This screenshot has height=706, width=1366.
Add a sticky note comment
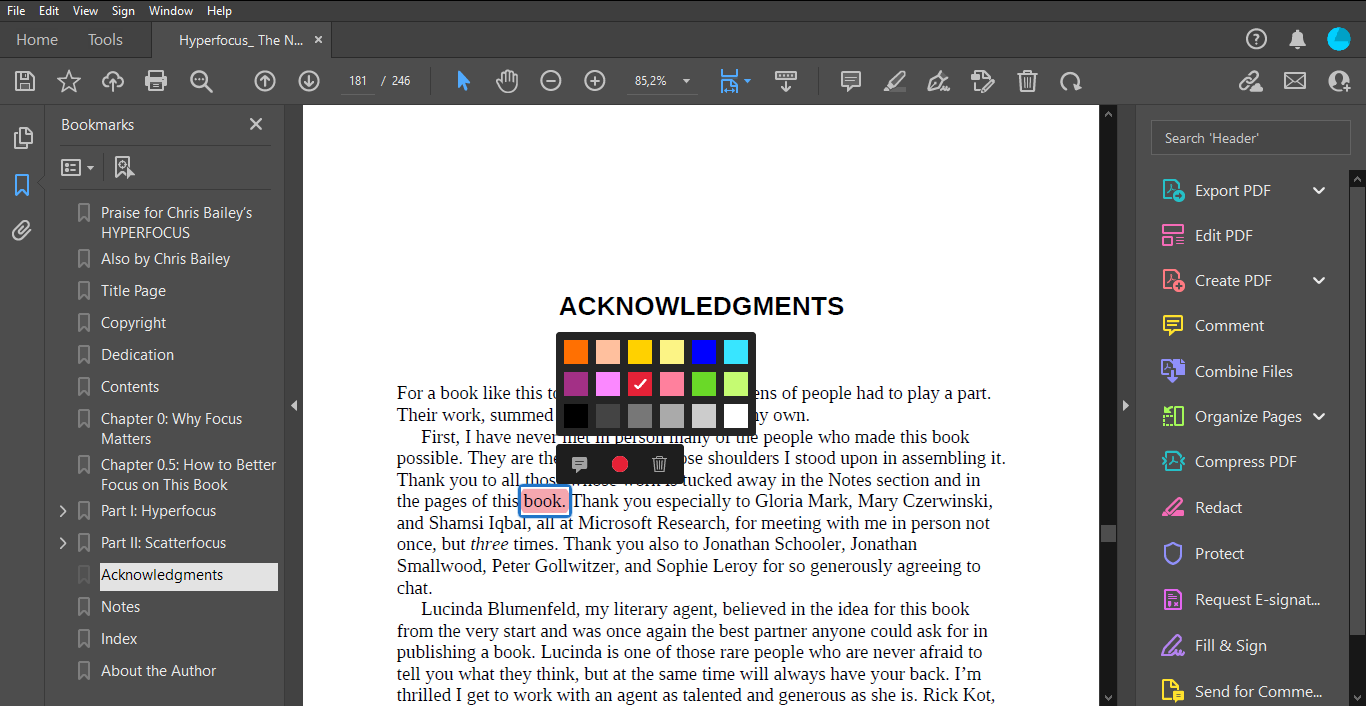[851, 81]
